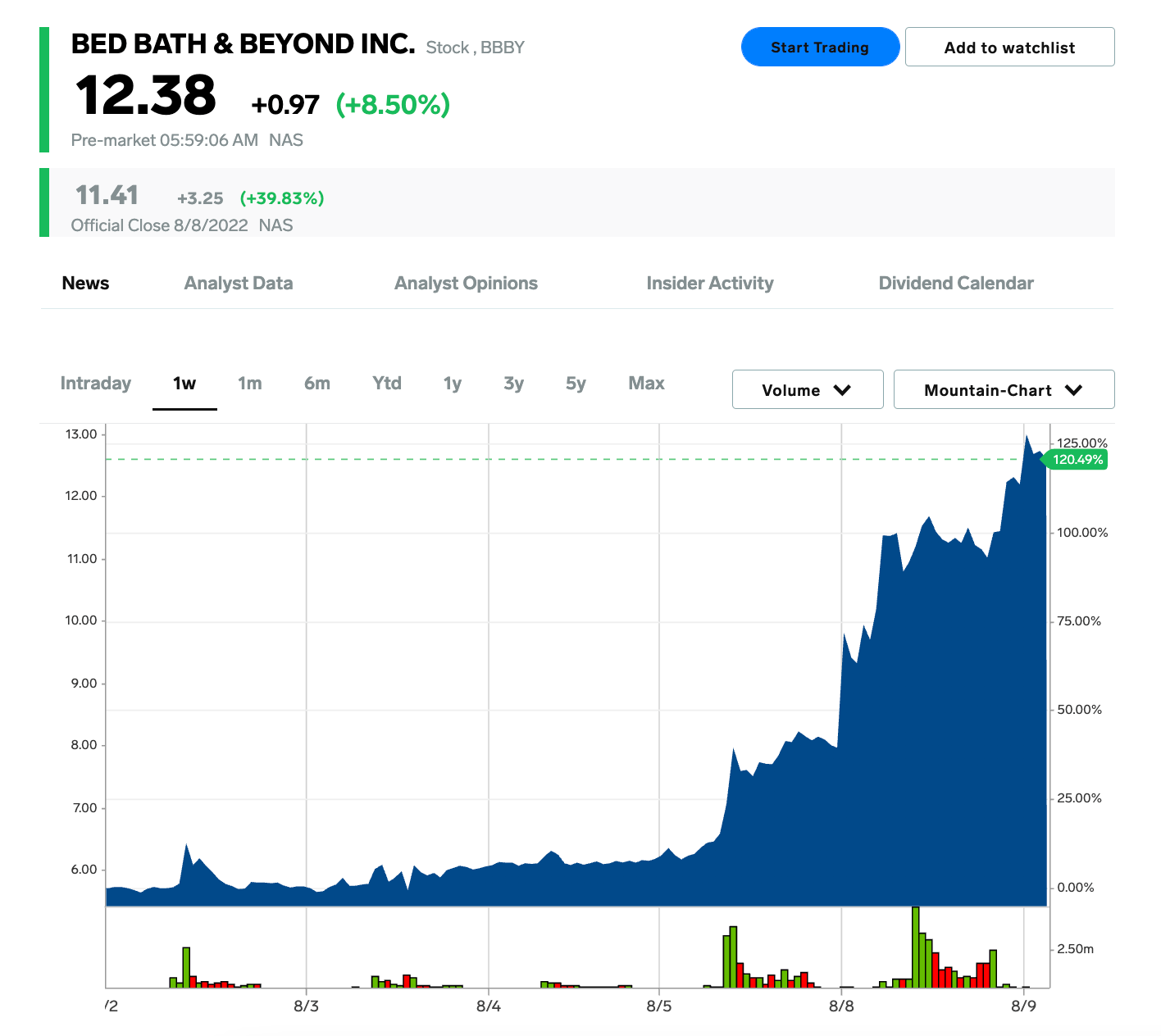Click the 25.00% percent axis label
The width and height of the screenshot is (1161, 1036).
(x=1079, y=798)
